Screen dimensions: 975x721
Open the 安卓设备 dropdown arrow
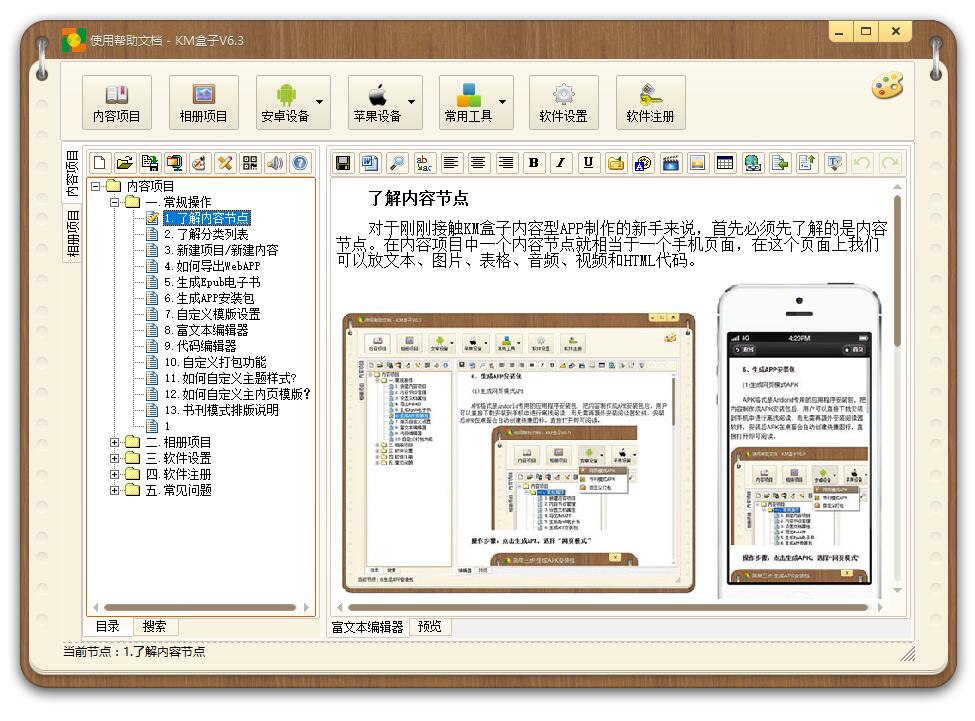pos(320,102)
